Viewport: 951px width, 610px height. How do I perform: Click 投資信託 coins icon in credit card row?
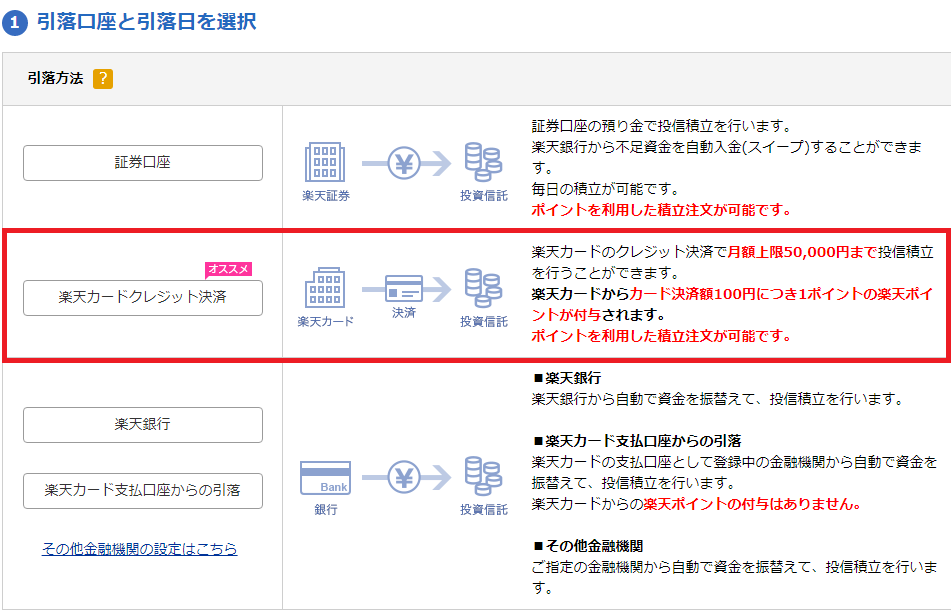483,288
